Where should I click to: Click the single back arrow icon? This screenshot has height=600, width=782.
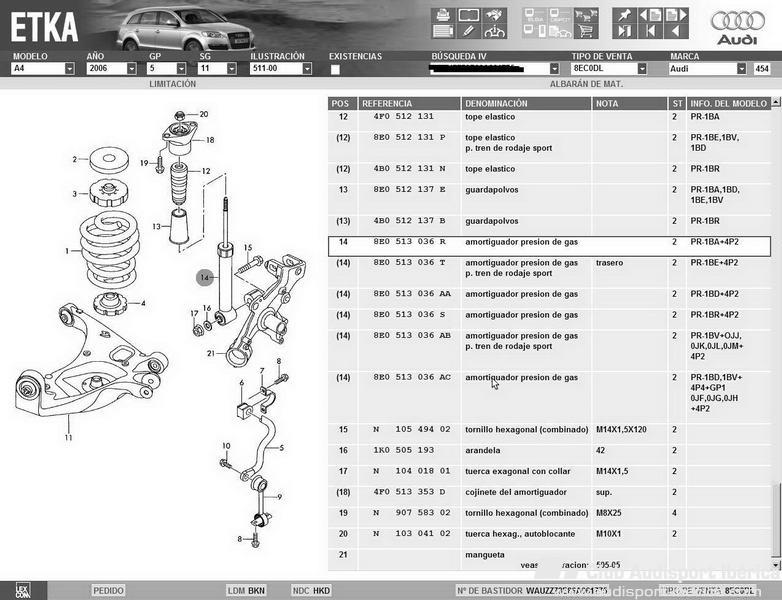tap(676, 31)
